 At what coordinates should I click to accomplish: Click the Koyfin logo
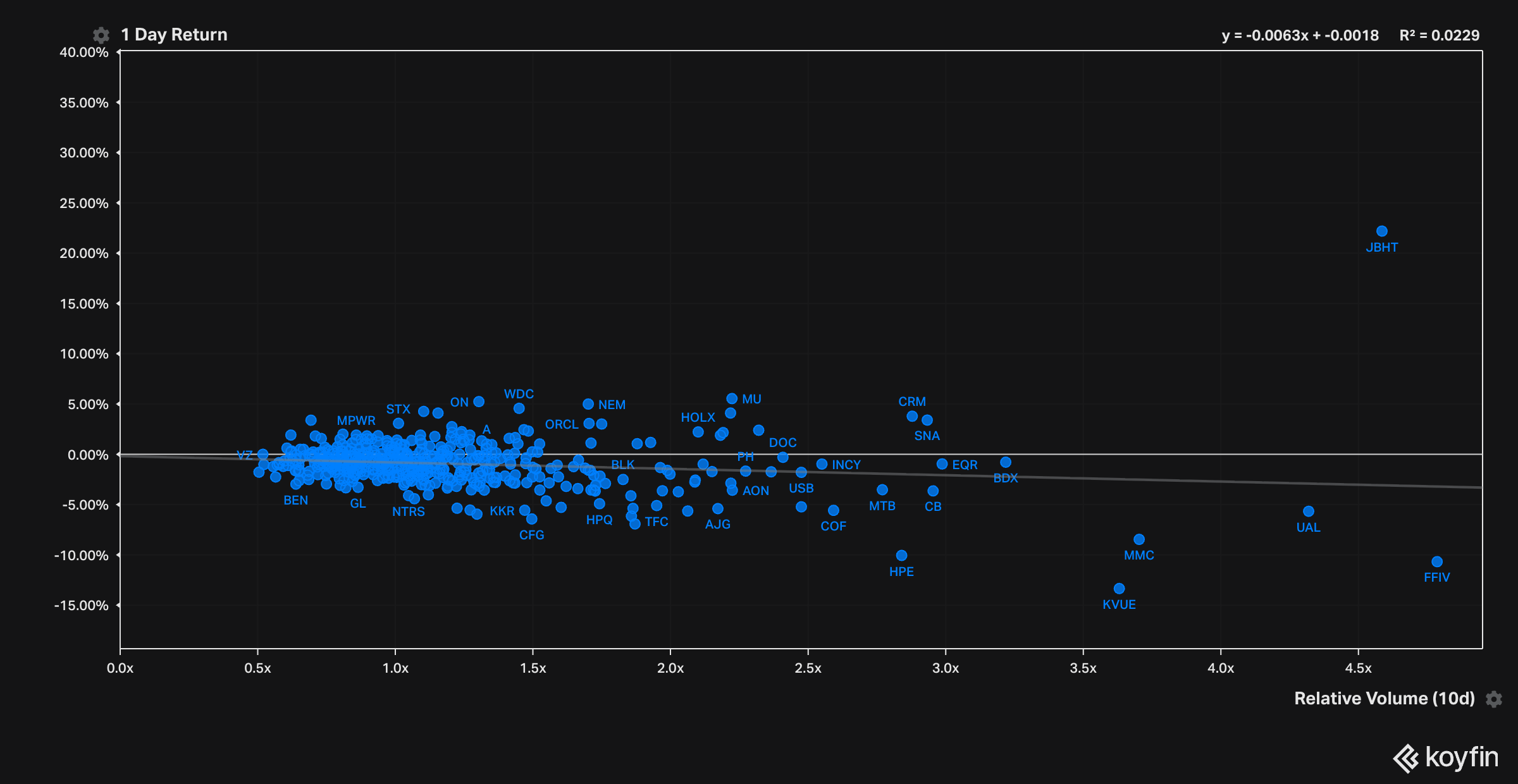tap(1445, 757)
